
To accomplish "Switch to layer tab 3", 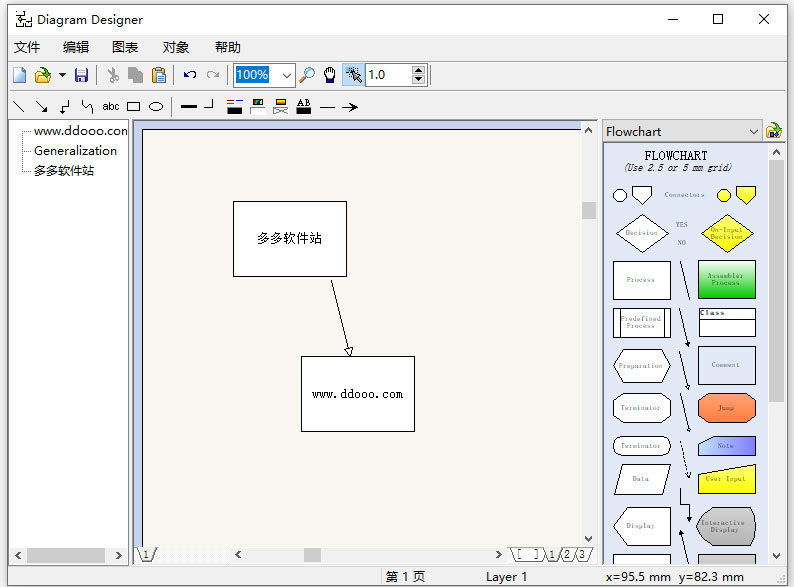I will (x=582, y=555).
